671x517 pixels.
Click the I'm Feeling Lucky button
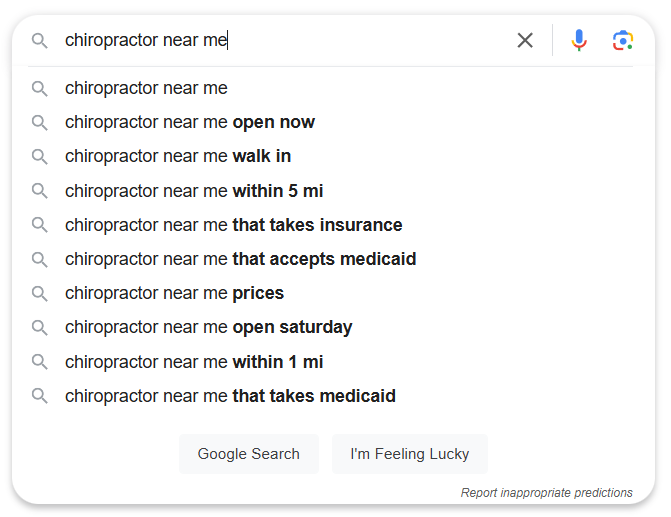coord(410,454)
